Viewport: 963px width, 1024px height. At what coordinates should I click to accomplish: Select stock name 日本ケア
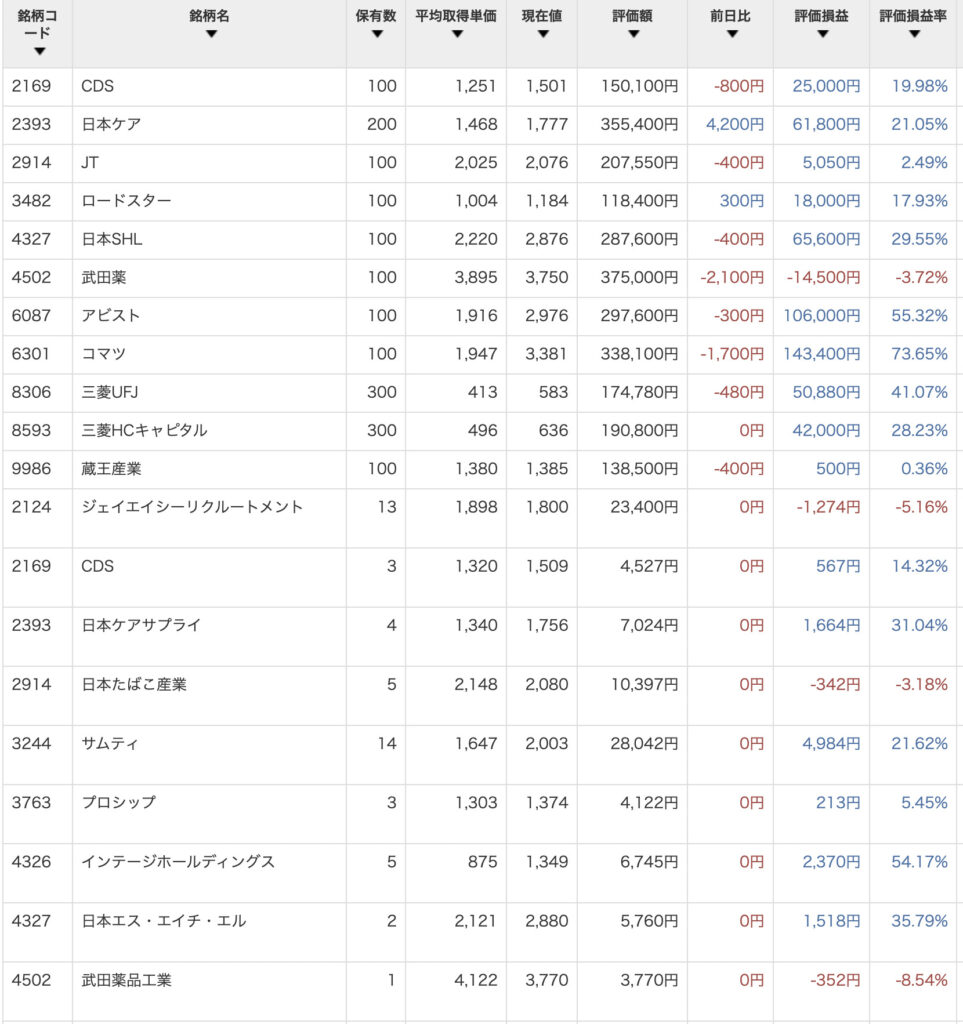click(x=111, y=124)
